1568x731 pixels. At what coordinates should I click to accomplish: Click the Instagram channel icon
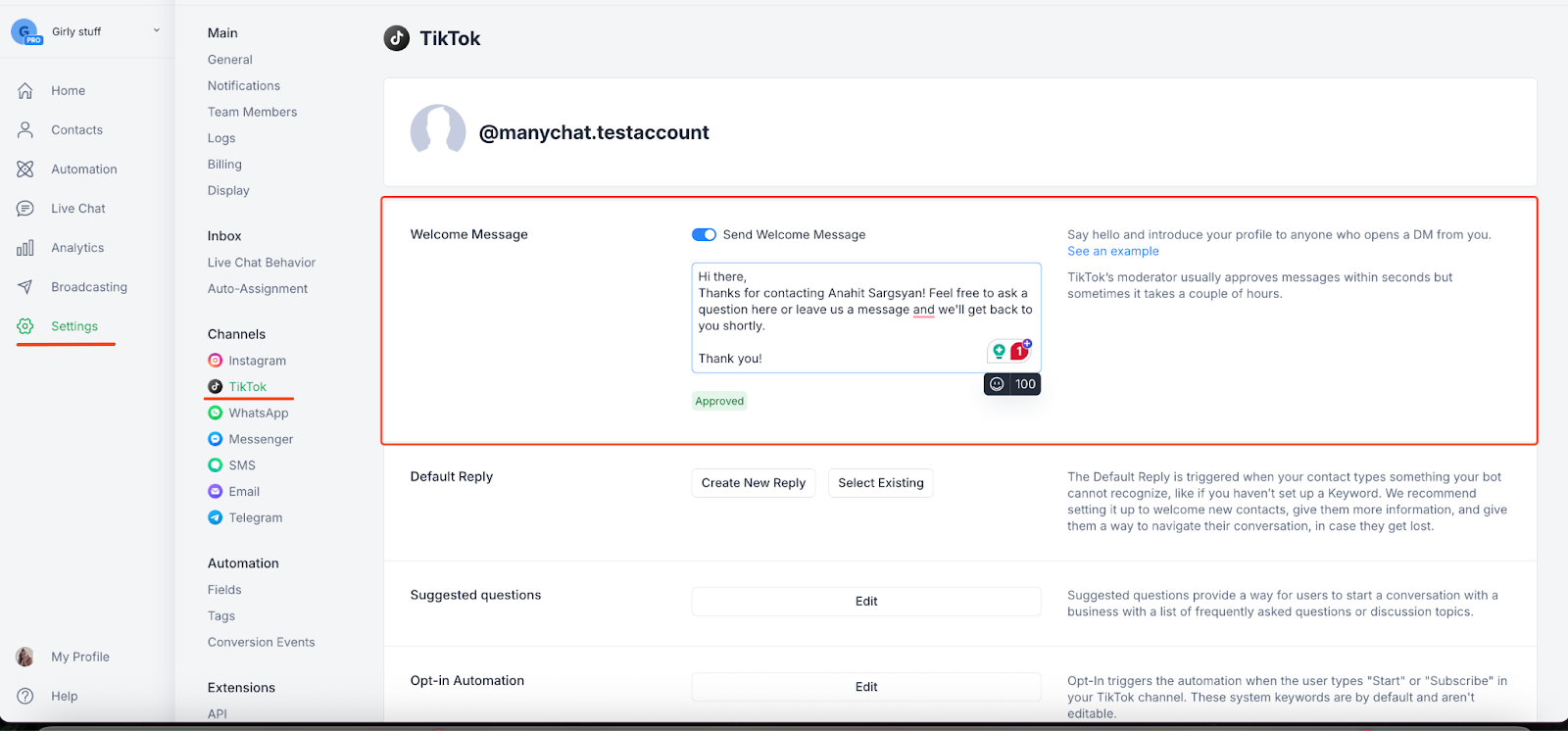(x=216, y=361)
